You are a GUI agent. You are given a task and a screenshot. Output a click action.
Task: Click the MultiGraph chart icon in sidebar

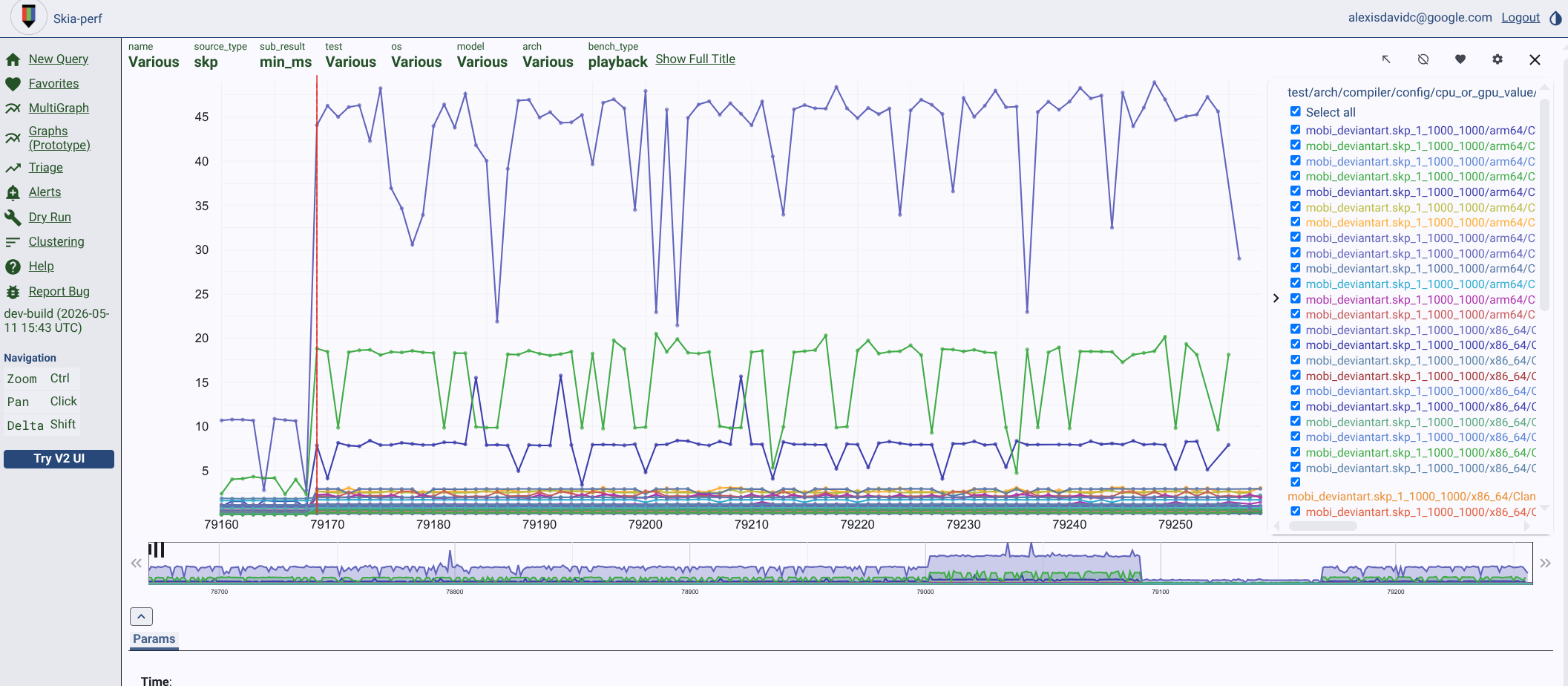(x=13, y=108)
